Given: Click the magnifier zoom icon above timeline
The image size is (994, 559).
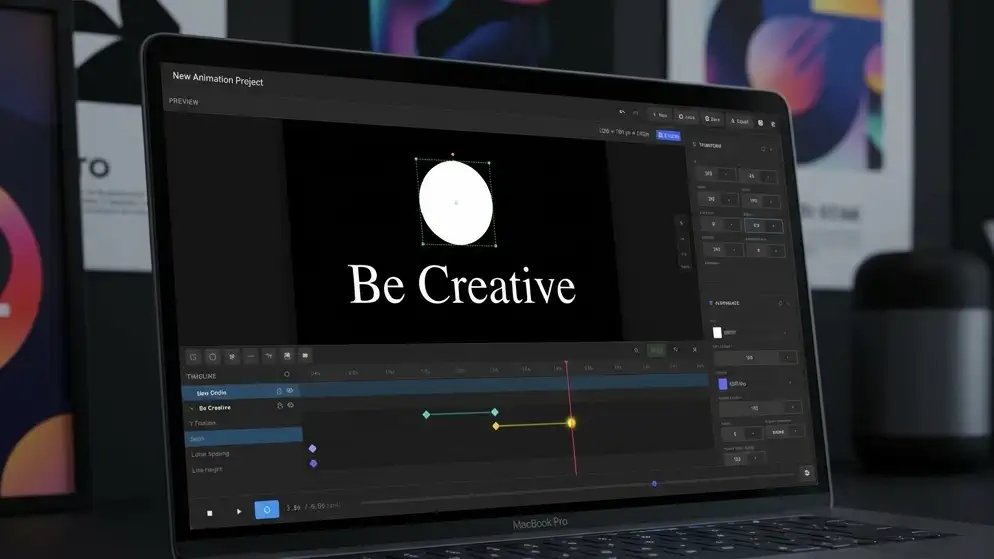Looking at the screenshot, I should coord(636,350).
